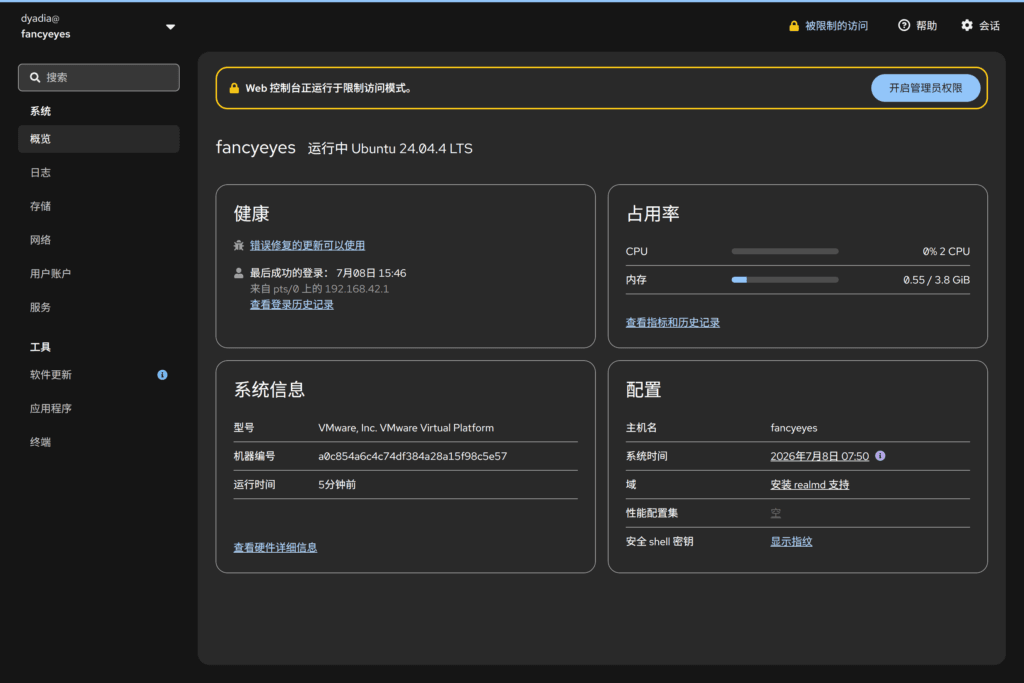
Task: Click the search magnifier icon
Action: (x=35, y=78)
